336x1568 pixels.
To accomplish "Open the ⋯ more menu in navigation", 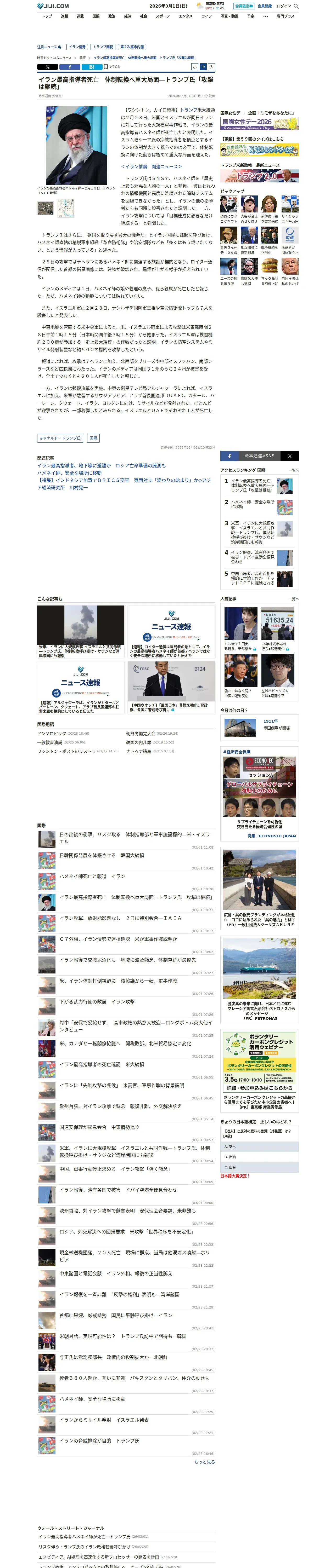I will coord(265,16).
